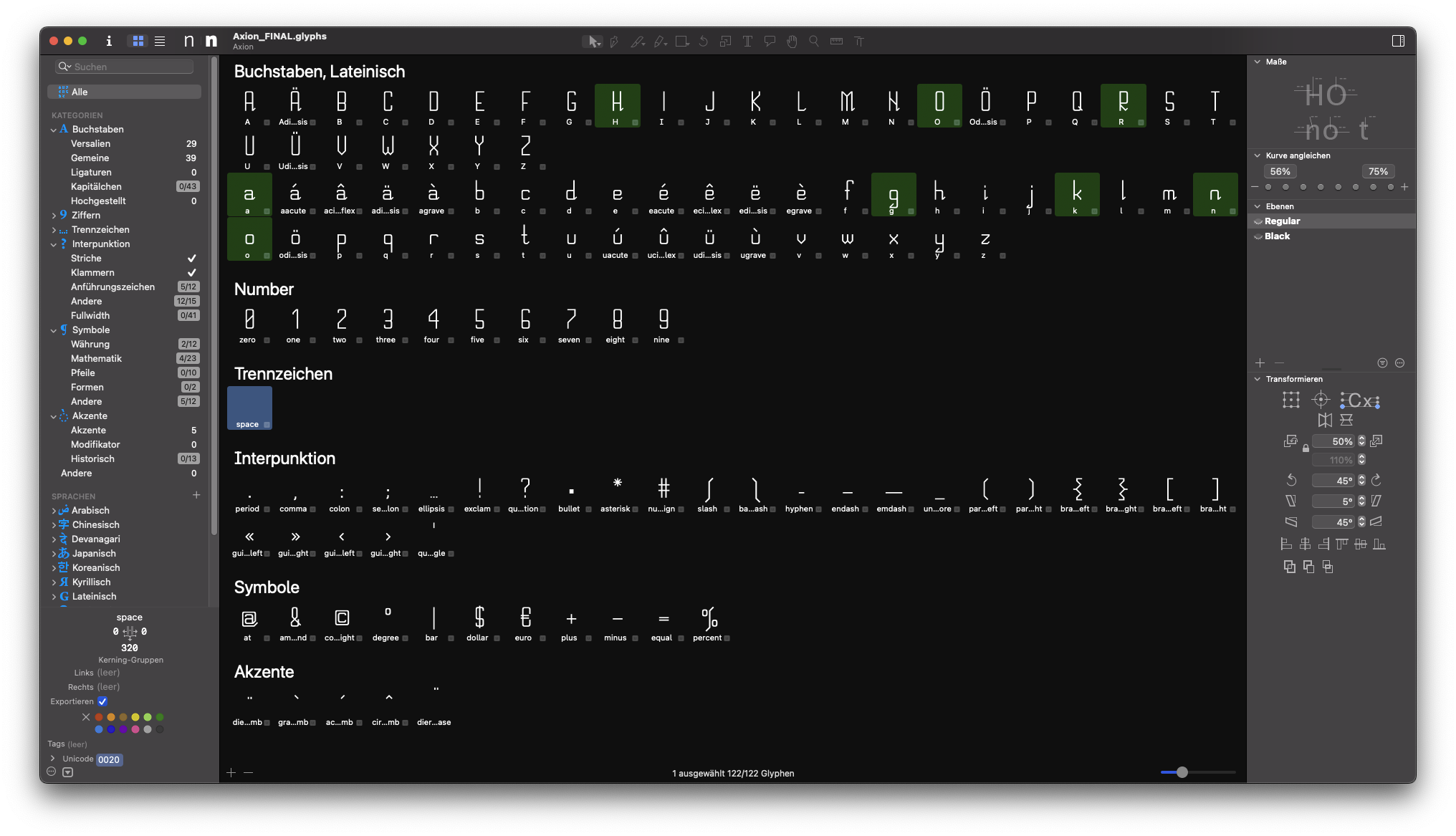The image size is (1456, 836).
Task: Open font info via the i icon
Action: coord(109,41)
